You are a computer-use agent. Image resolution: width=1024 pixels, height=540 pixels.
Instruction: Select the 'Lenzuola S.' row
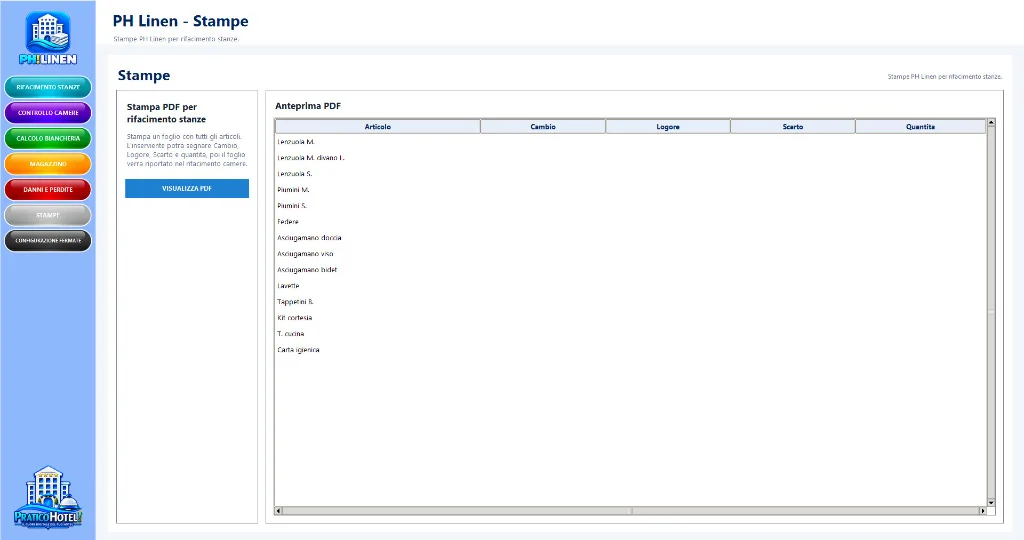[630, 174]
